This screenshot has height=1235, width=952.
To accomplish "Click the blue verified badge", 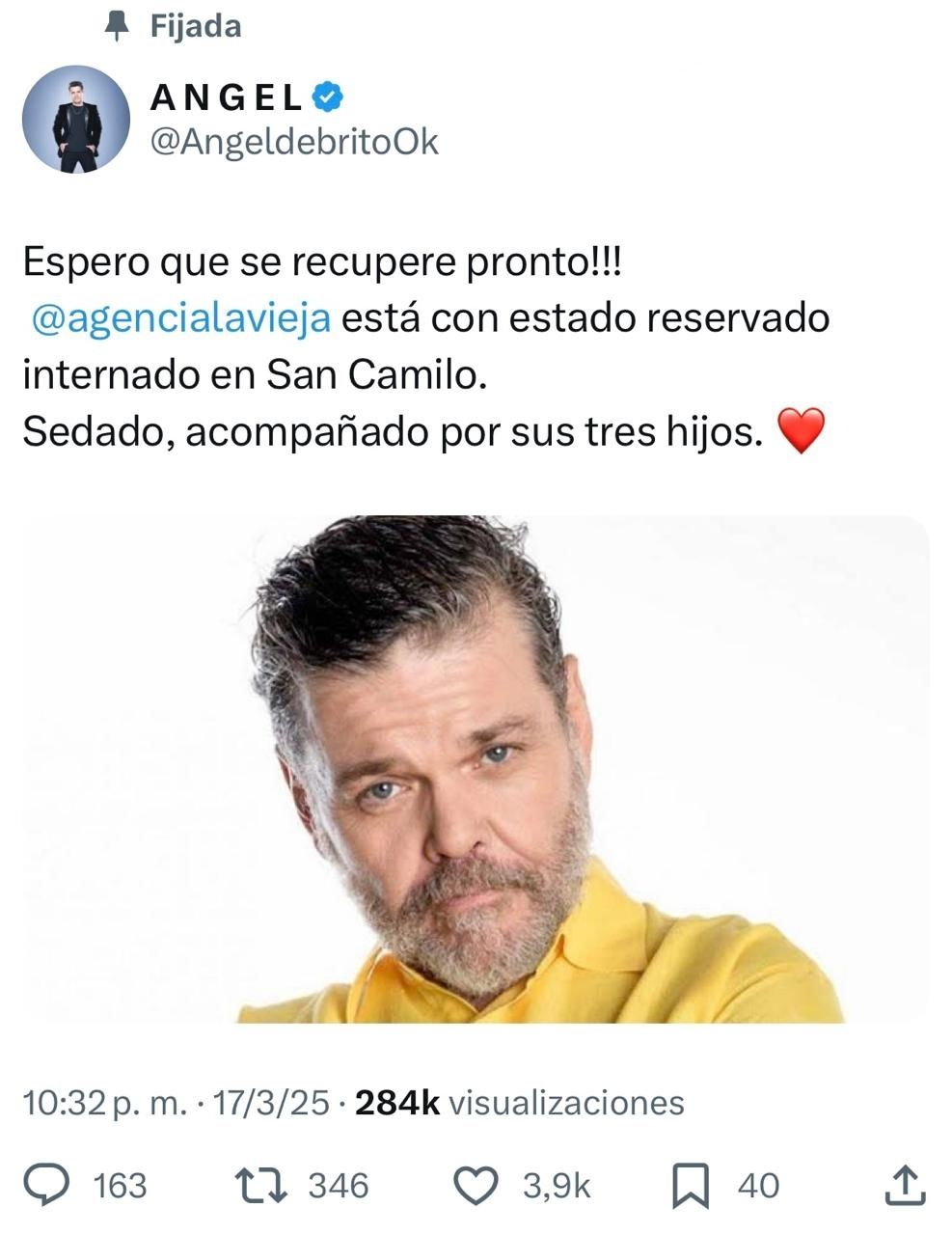I will 328,96.
